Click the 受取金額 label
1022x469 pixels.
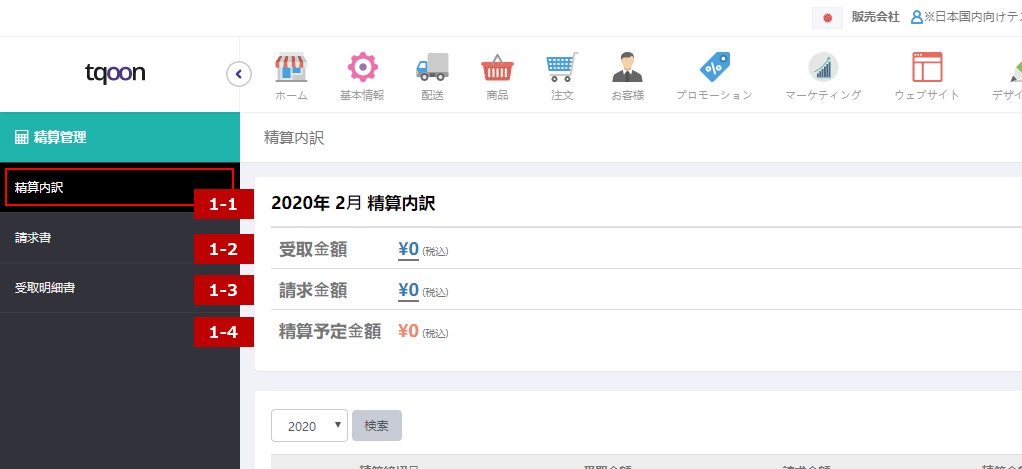point(313,249)
